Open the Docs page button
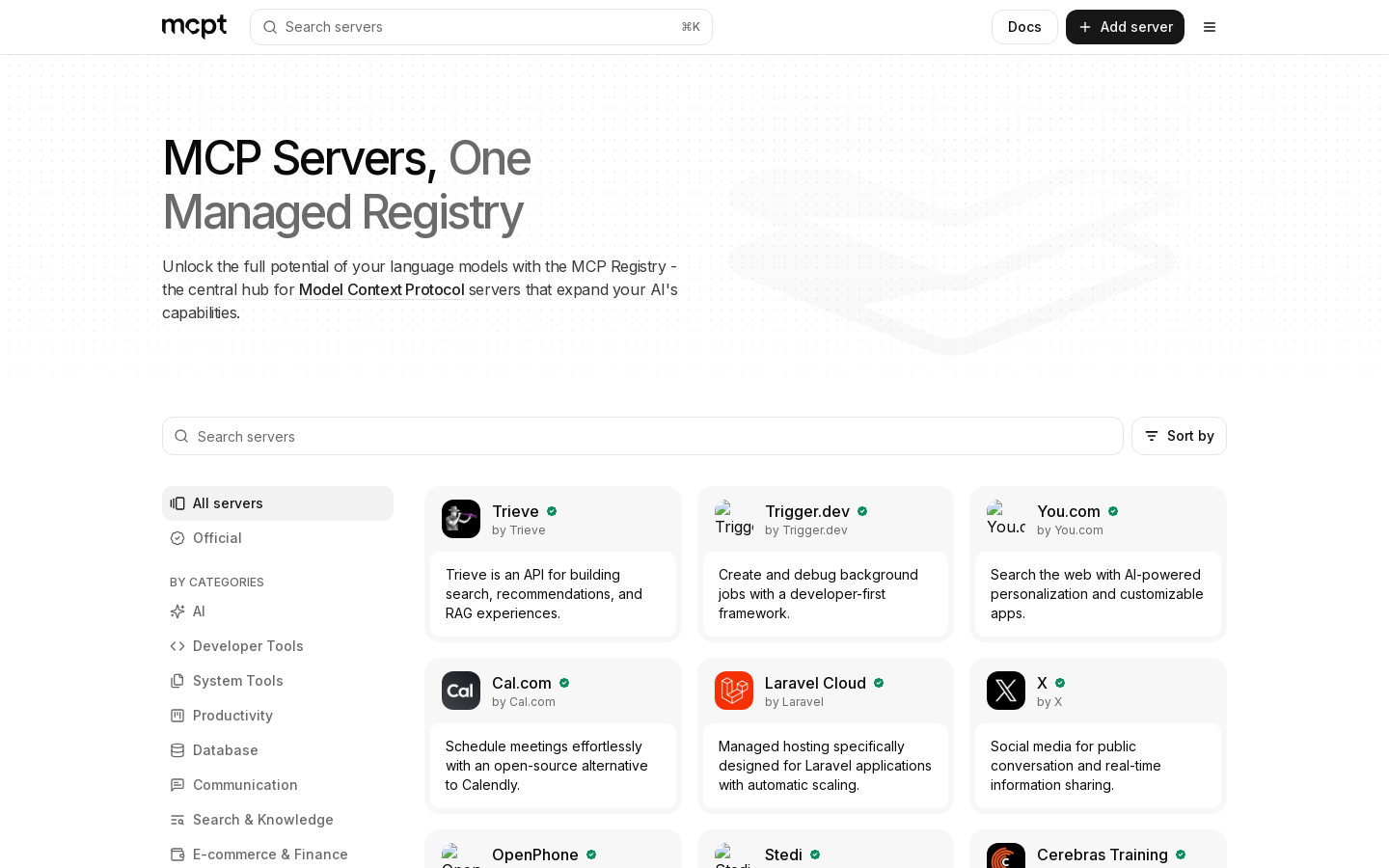 coord(1024,27)
